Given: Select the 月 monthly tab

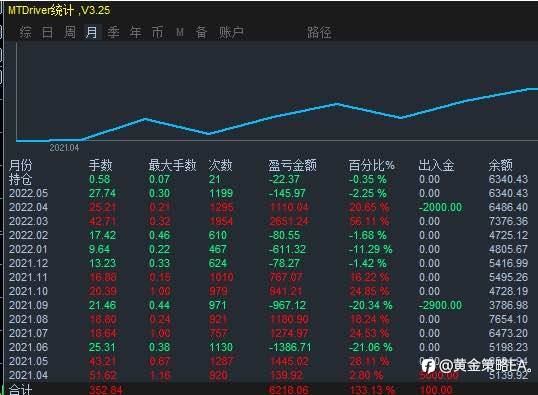Looking at the screenshot, I should pyautogui.click(x=92, y=32).
